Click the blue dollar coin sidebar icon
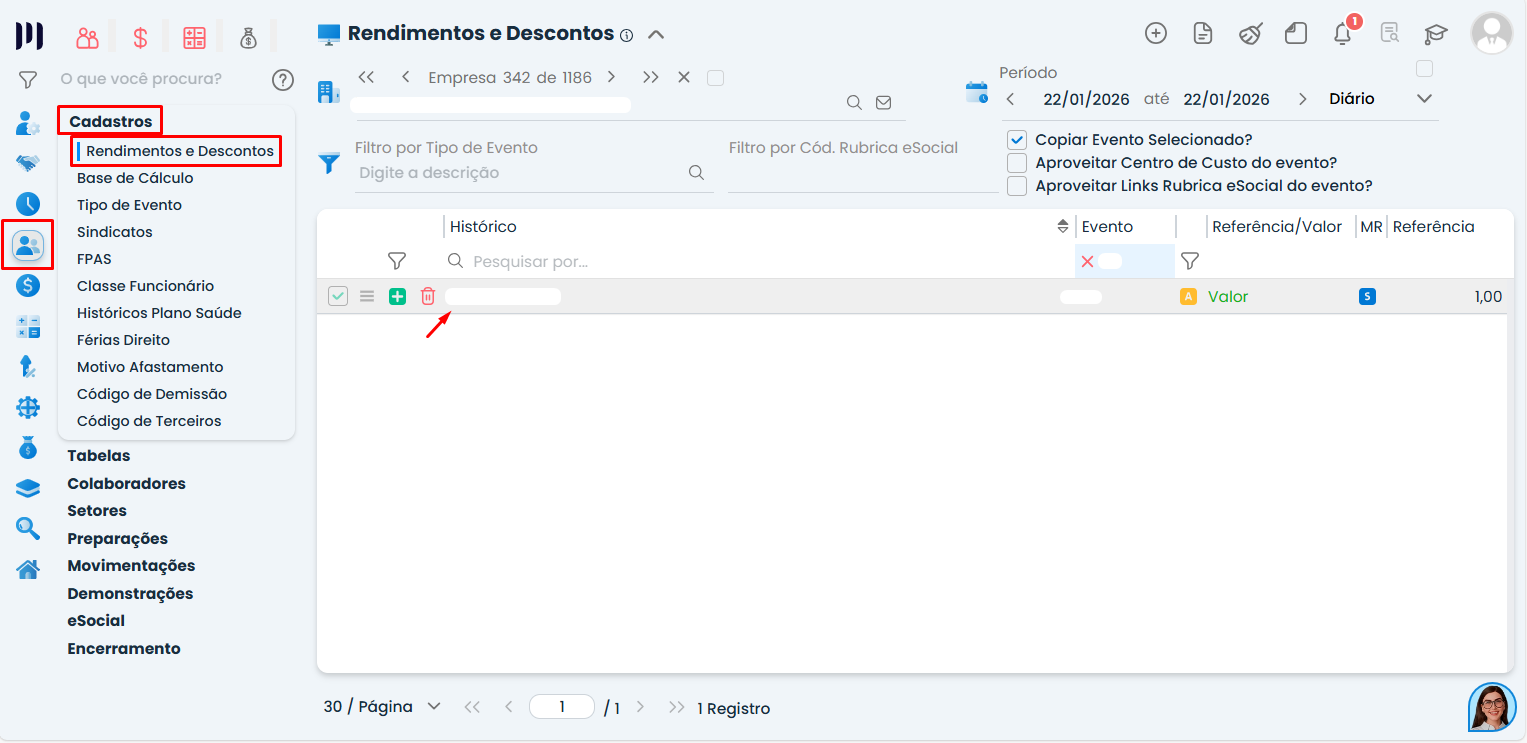Image resolution: width=1527 pixels, height=743 pixels. [x=28, y=286]
